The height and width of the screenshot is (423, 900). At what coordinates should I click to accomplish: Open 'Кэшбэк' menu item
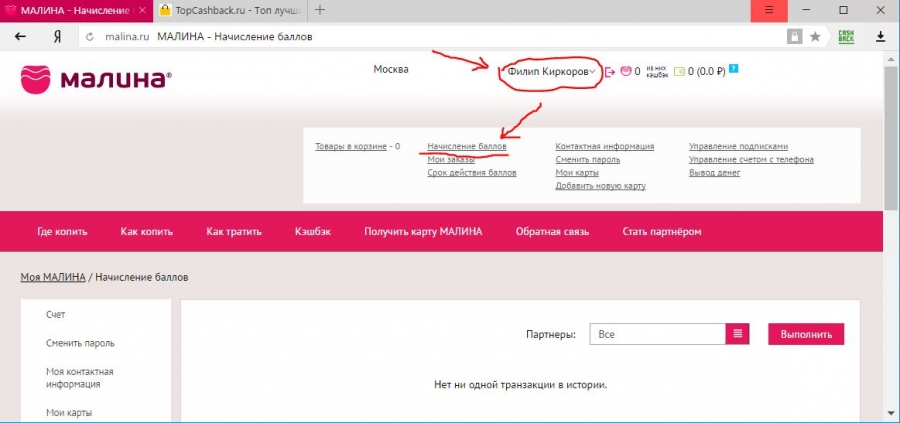(x=313, y=232)
